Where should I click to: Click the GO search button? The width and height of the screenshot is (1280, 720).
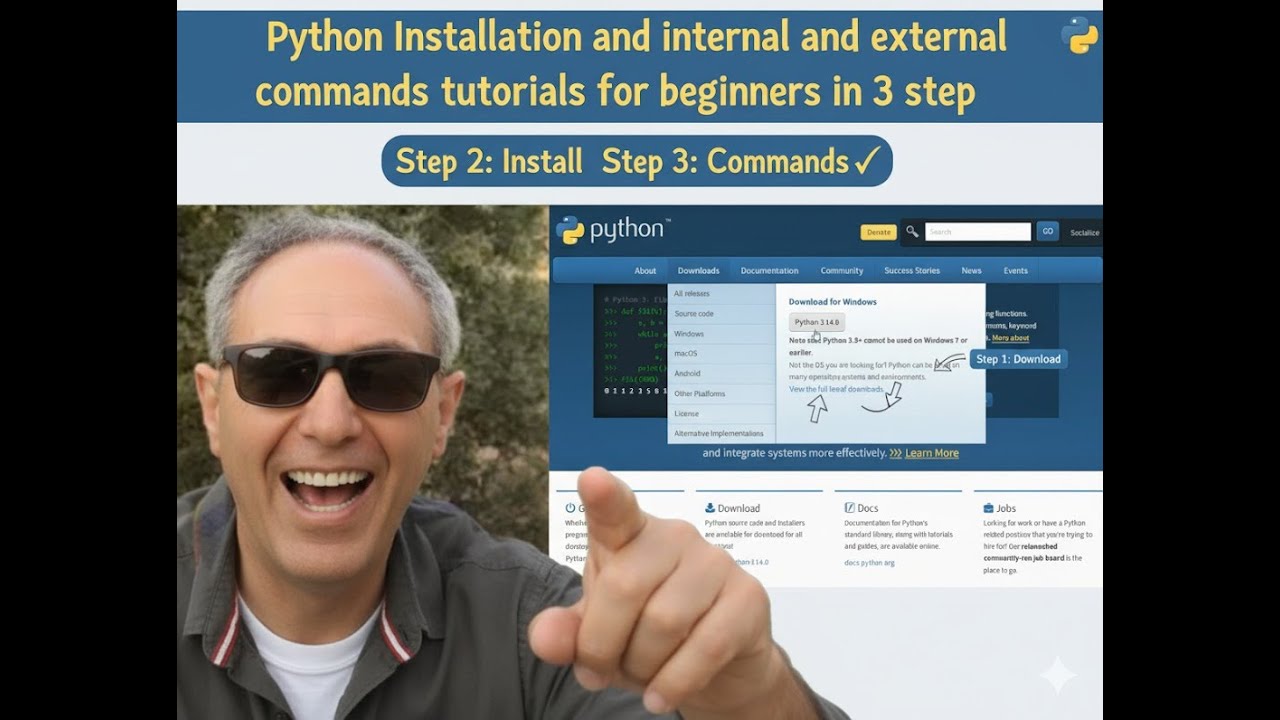click(x=1047, y=231)
